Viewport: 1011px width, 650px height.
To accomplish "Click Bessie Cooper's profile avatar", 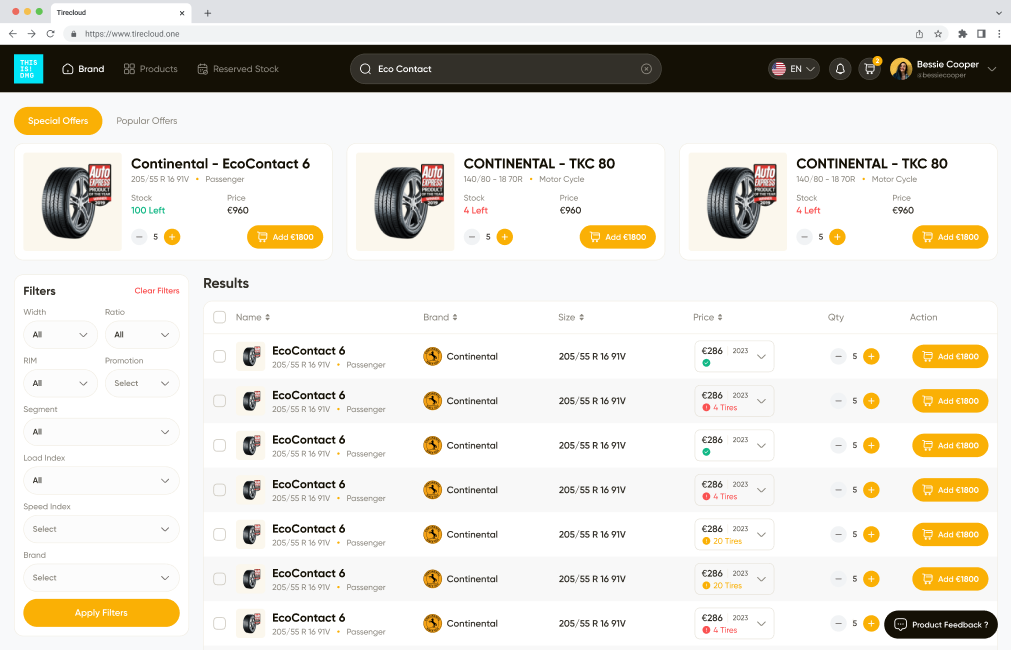I will [901, 69].
